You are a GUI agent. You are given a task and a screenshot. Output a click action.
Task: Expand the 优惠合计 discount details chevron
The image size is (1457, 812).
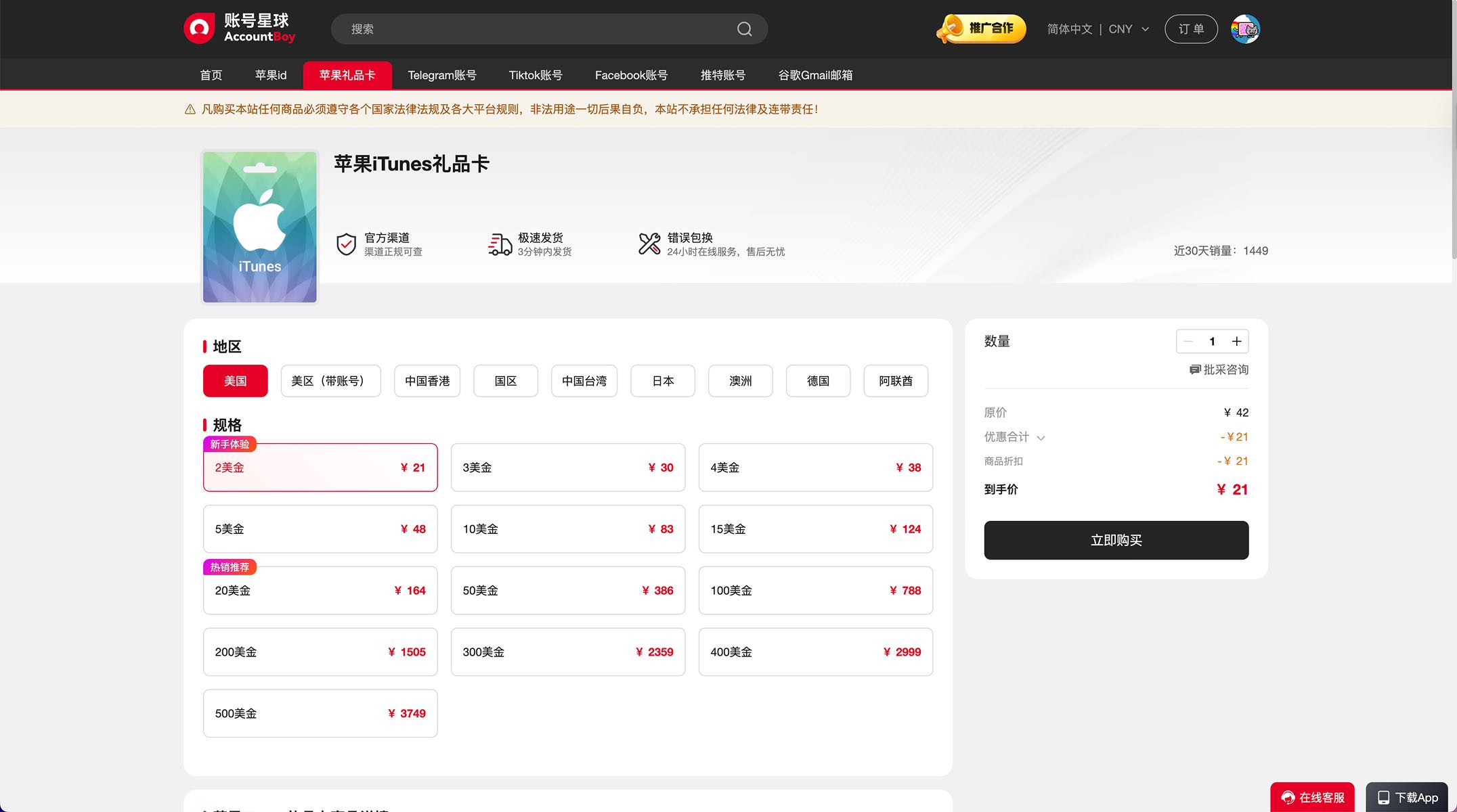[1041, 438]
